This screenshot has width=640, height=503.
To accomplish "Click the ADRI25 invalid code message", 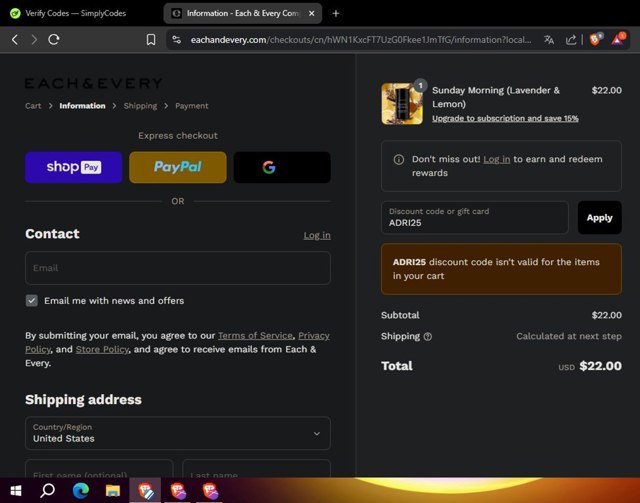I will pos(501,269).
